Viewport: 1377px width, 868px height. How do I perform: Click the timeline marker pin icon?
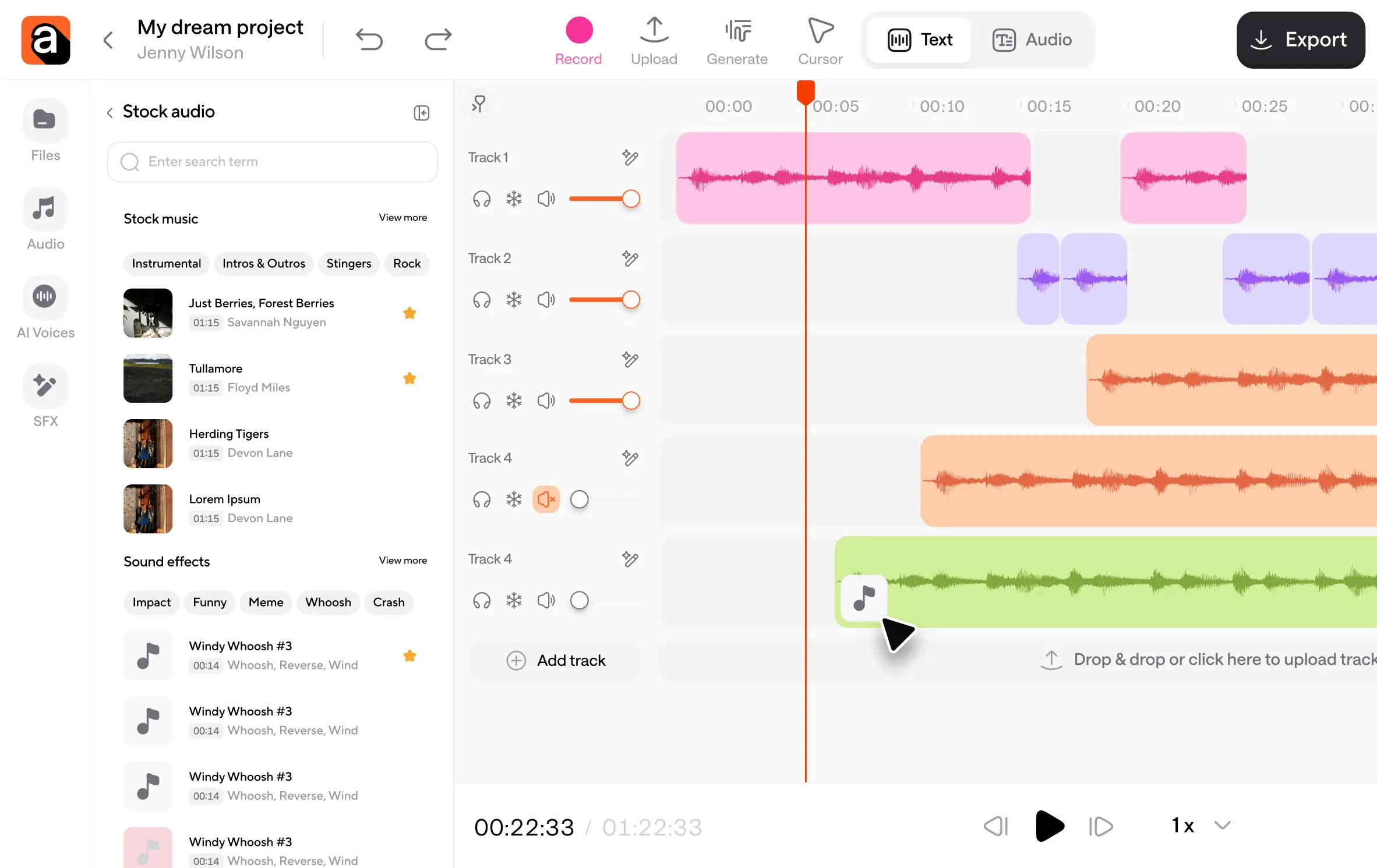pos(479,104)
